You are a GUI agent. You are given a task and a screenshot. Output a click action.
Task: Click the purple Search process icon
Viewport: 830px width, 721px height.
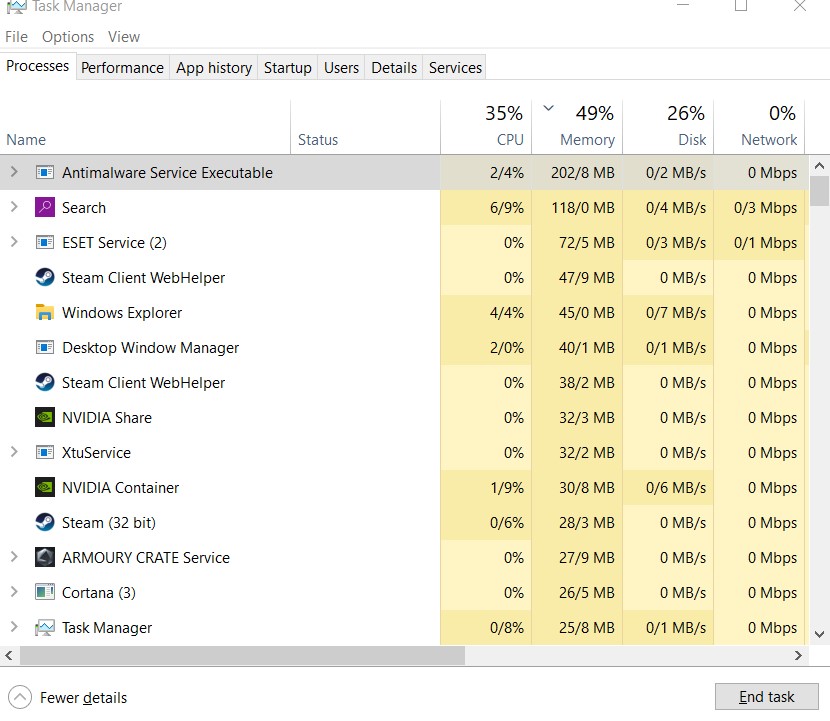tap(44, 208)
